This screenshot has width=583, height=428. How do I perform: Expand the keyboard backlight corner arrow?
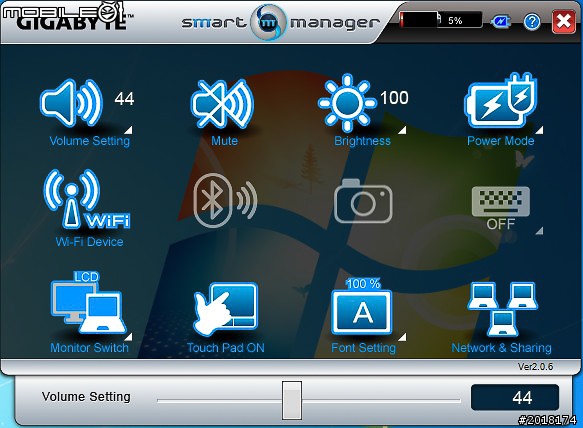[x=539, y=231]
